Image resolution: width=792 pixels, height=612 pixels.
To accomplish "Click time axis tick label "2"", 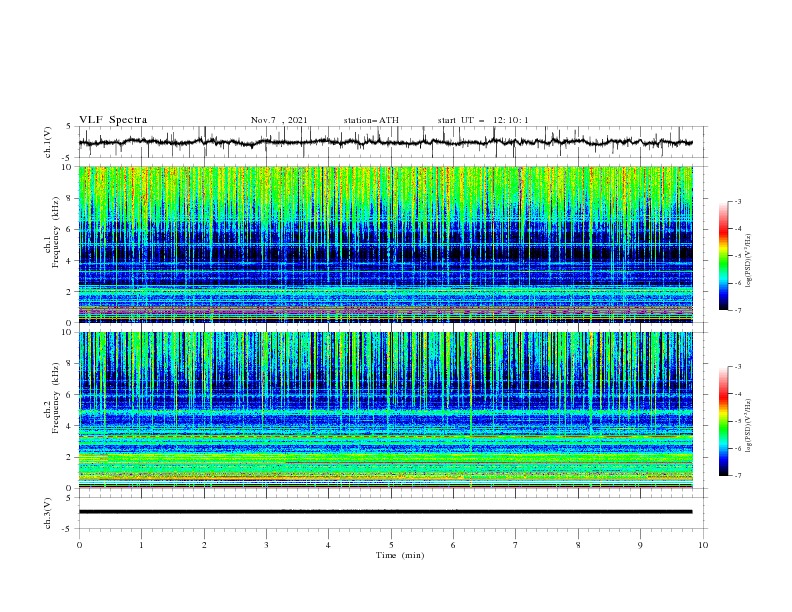I will coord(204,545).
